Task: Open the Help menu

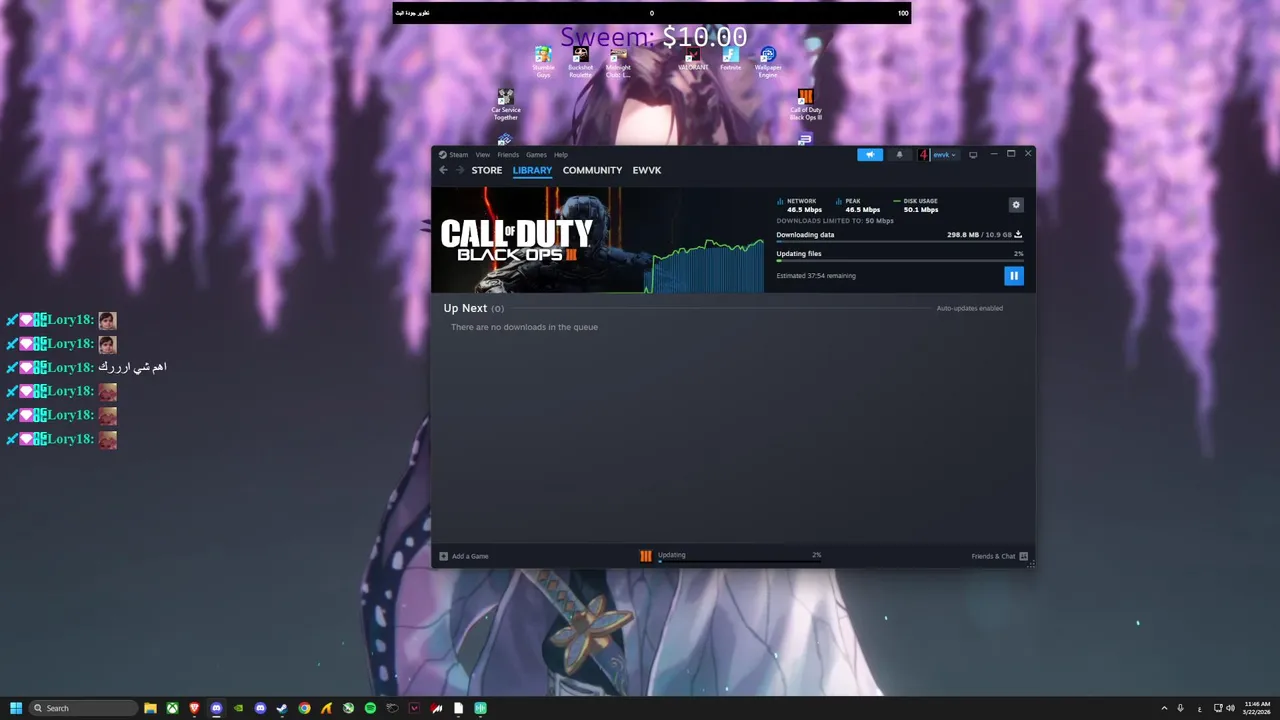Action: point(561,155)
